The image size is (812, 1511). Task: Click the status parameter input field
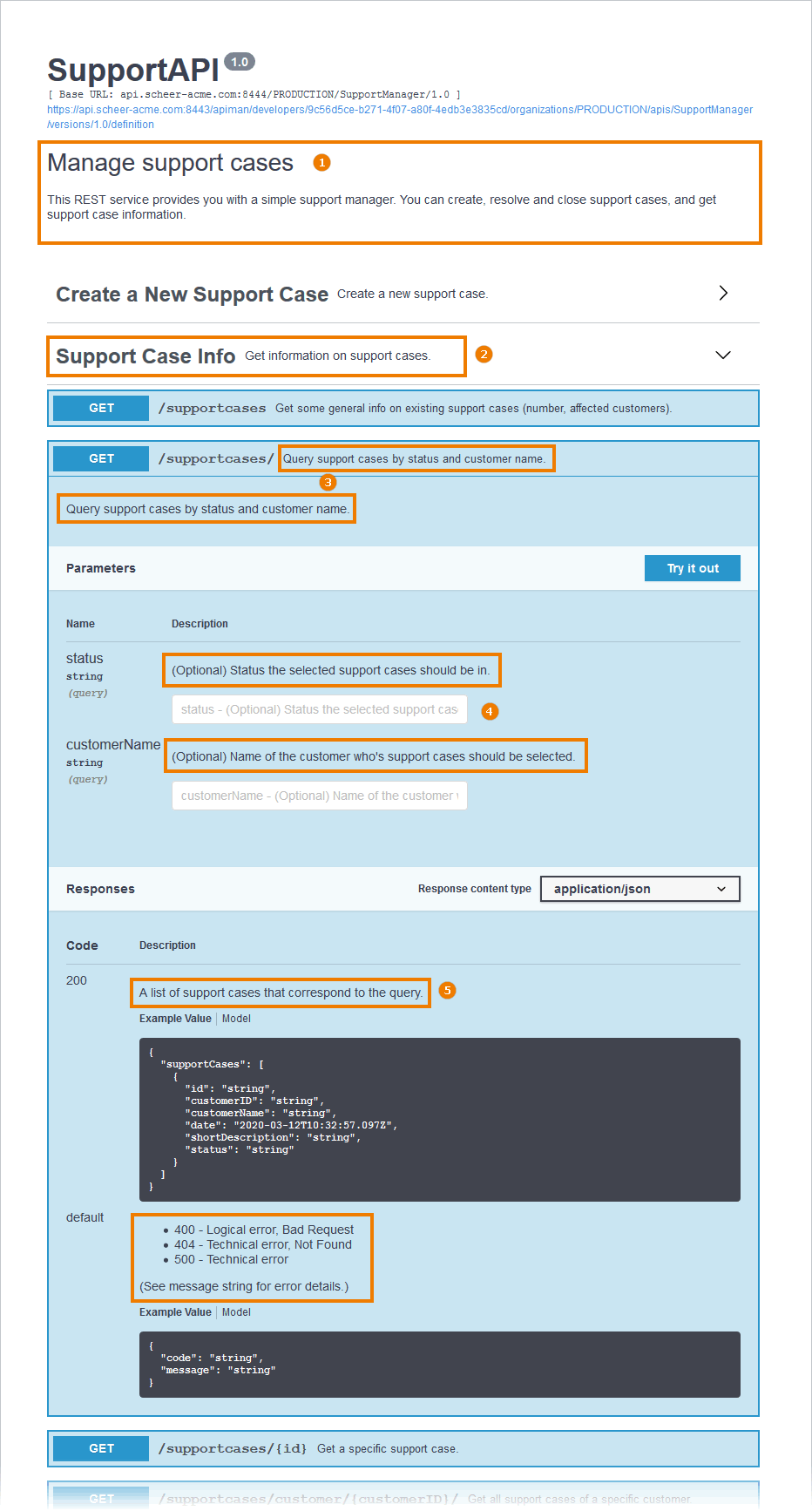click(x=319, y=709)
